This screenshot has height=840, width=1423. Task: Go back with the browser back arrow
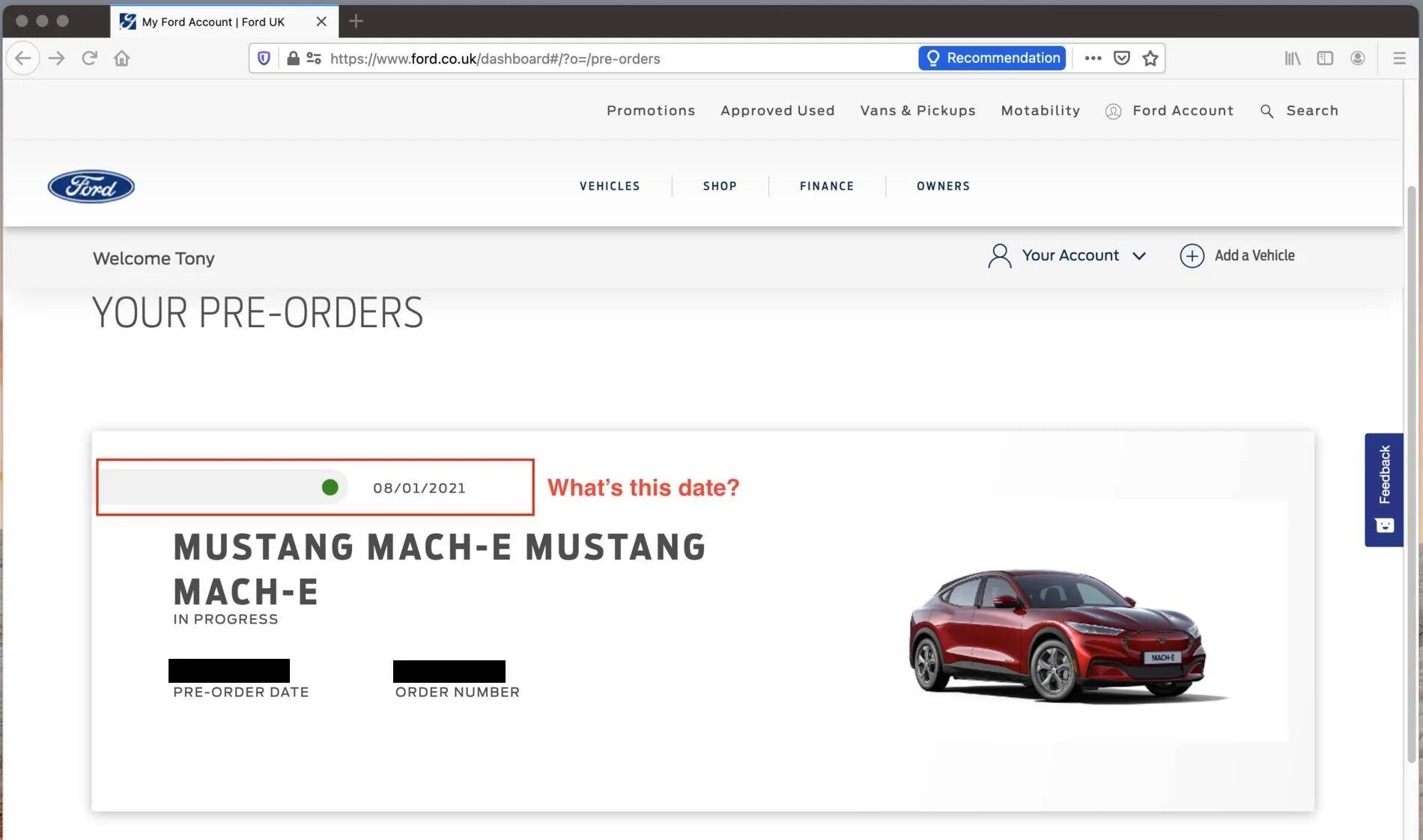pos(22,58)
